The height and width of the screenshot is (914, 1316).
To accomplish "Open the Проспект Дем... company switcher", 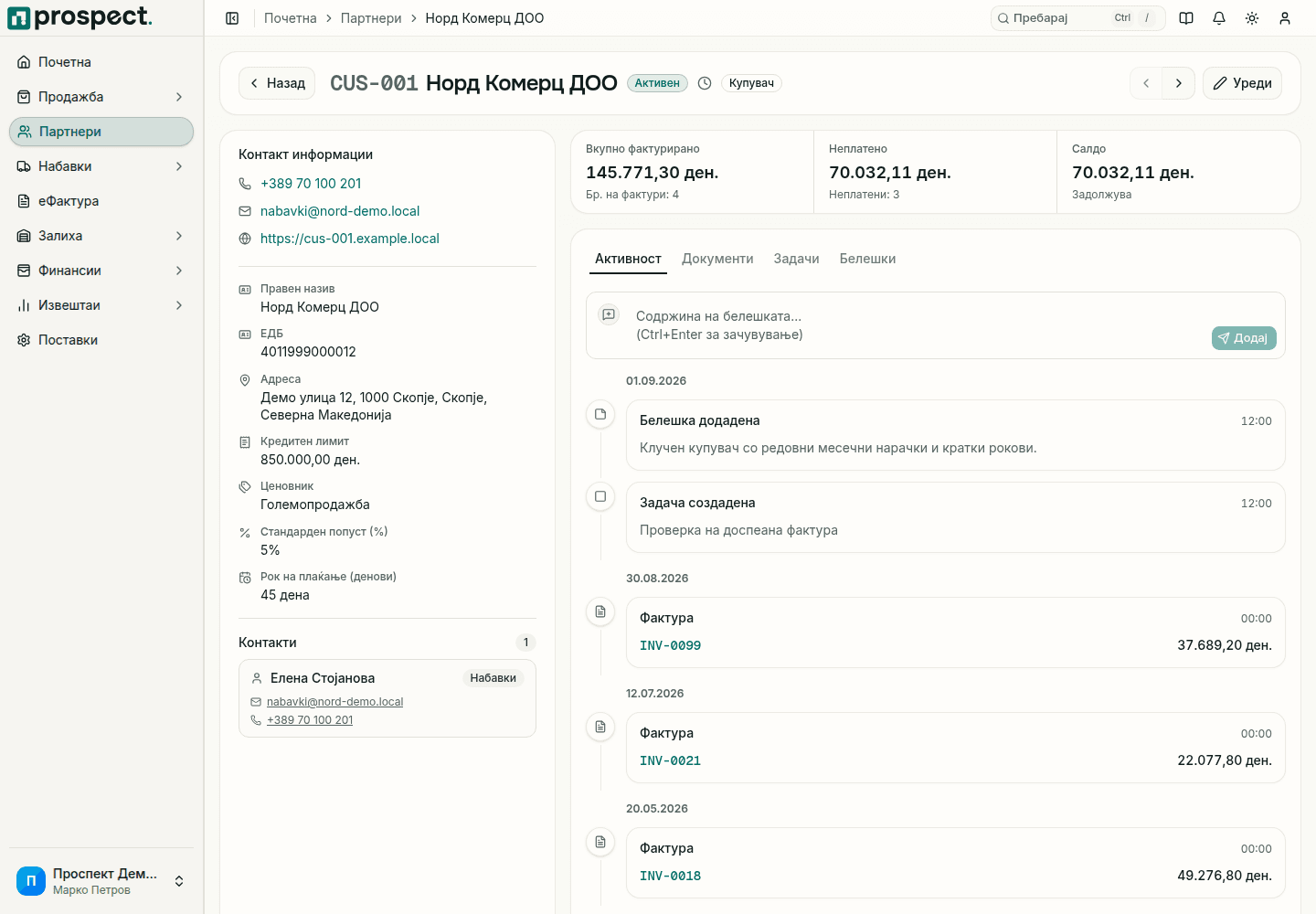I will click(101, 881).
